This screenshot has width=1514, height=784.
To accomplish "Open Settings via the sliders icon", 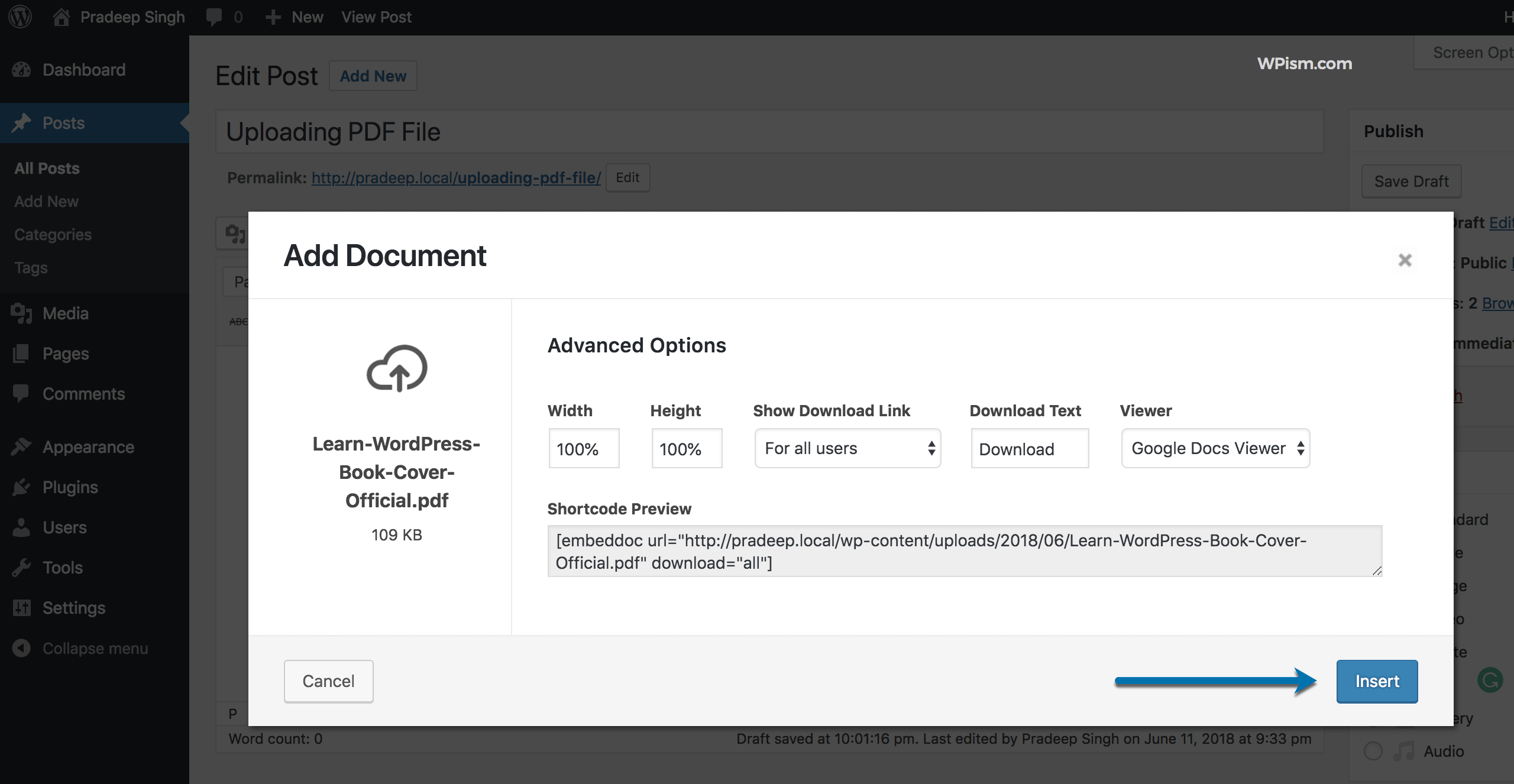I will tap(22, 607).
